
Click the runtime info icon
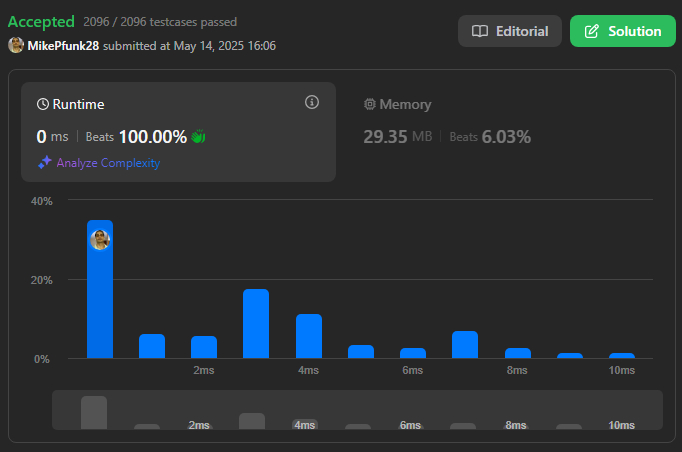coord(312,102)
